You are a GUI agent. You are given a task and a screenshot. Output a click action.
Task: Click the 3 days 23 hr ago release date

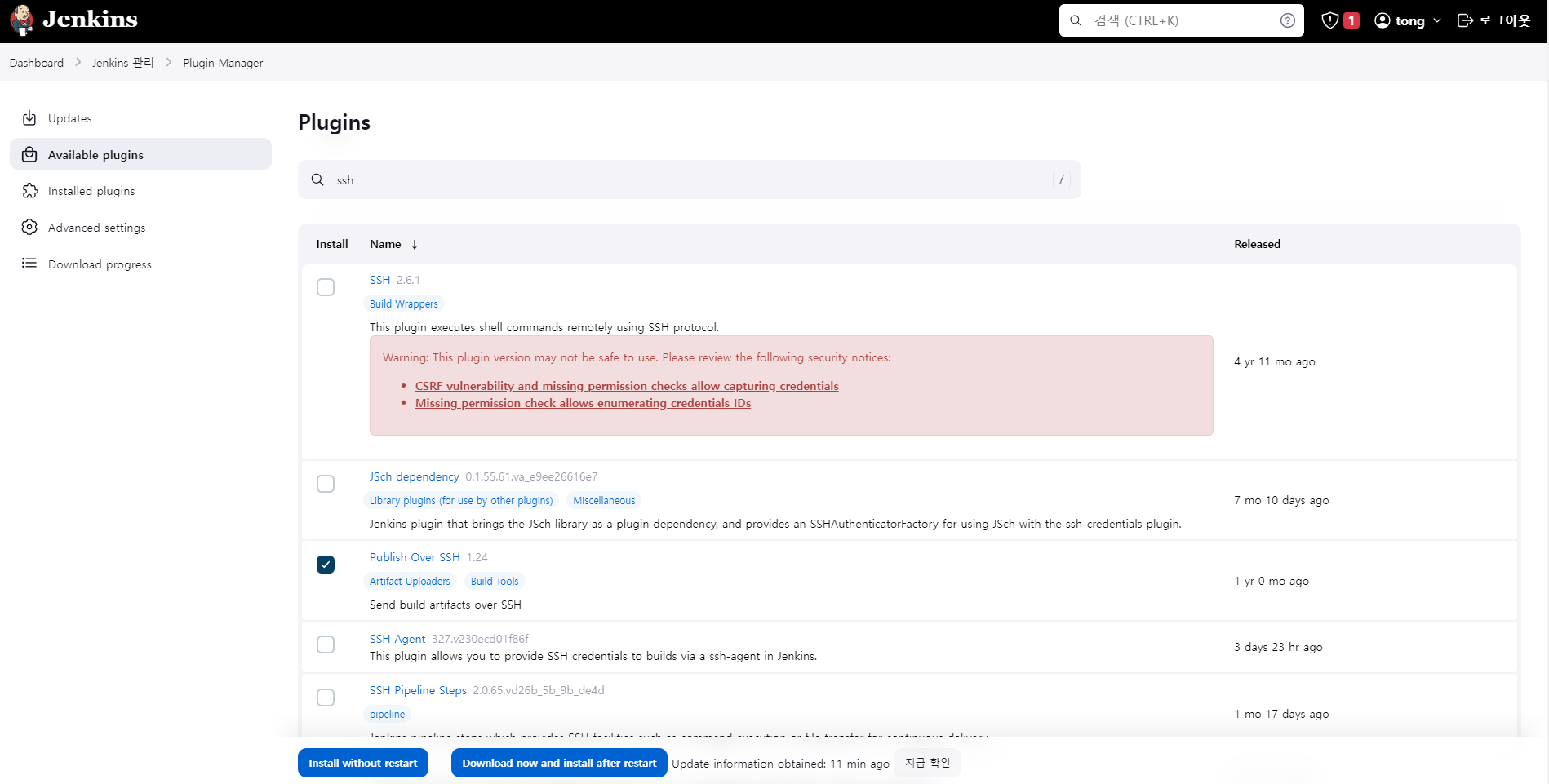(x=1278, y=647)
